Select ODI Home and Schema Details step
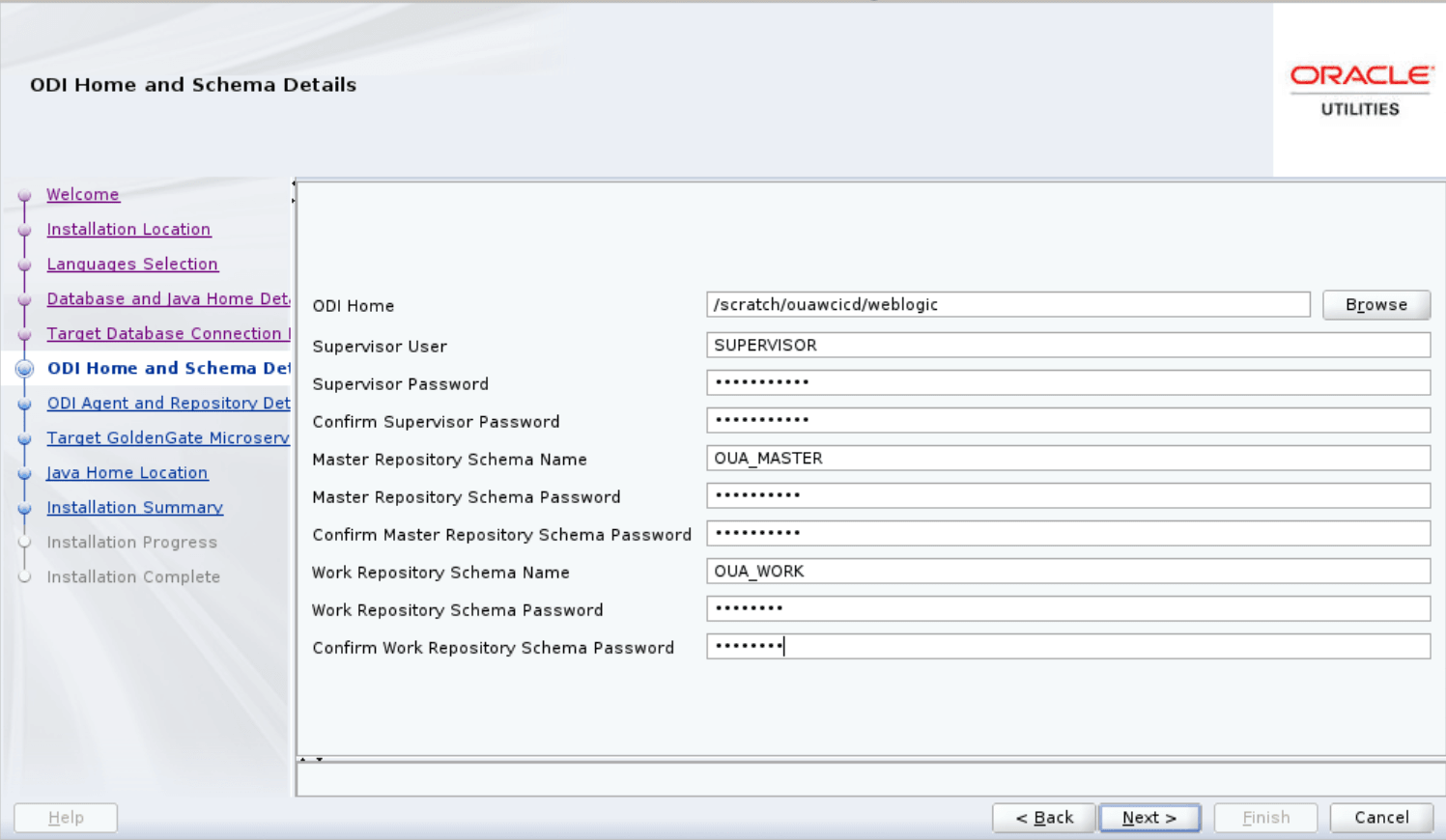This screenshot has height=840, width=1446. point(168,368)
